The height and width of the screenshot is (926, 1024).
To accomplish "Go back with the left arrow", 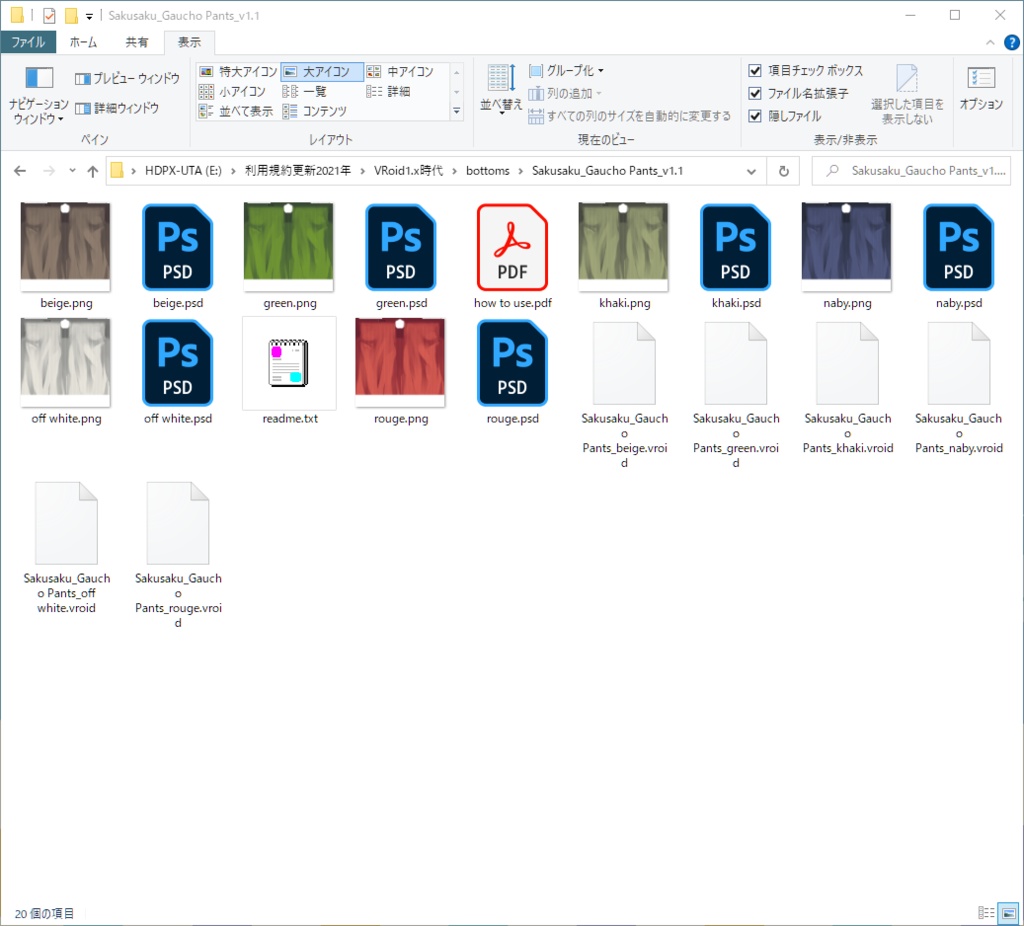I will [20, 171].
